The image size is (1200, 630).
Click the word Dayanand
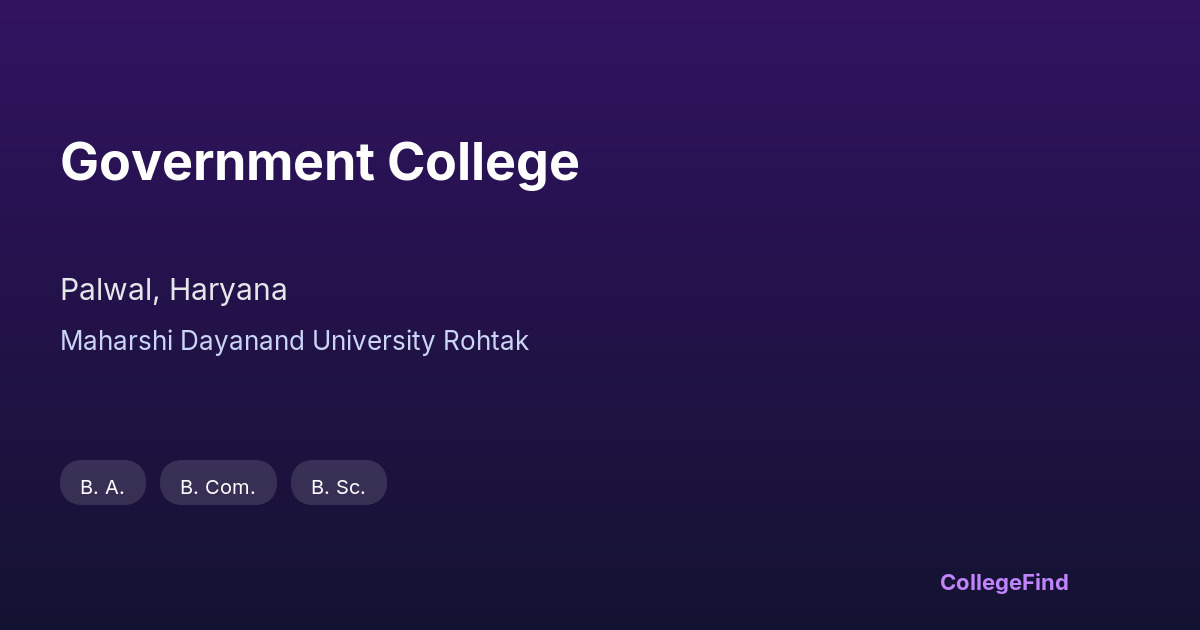(242, 341)
